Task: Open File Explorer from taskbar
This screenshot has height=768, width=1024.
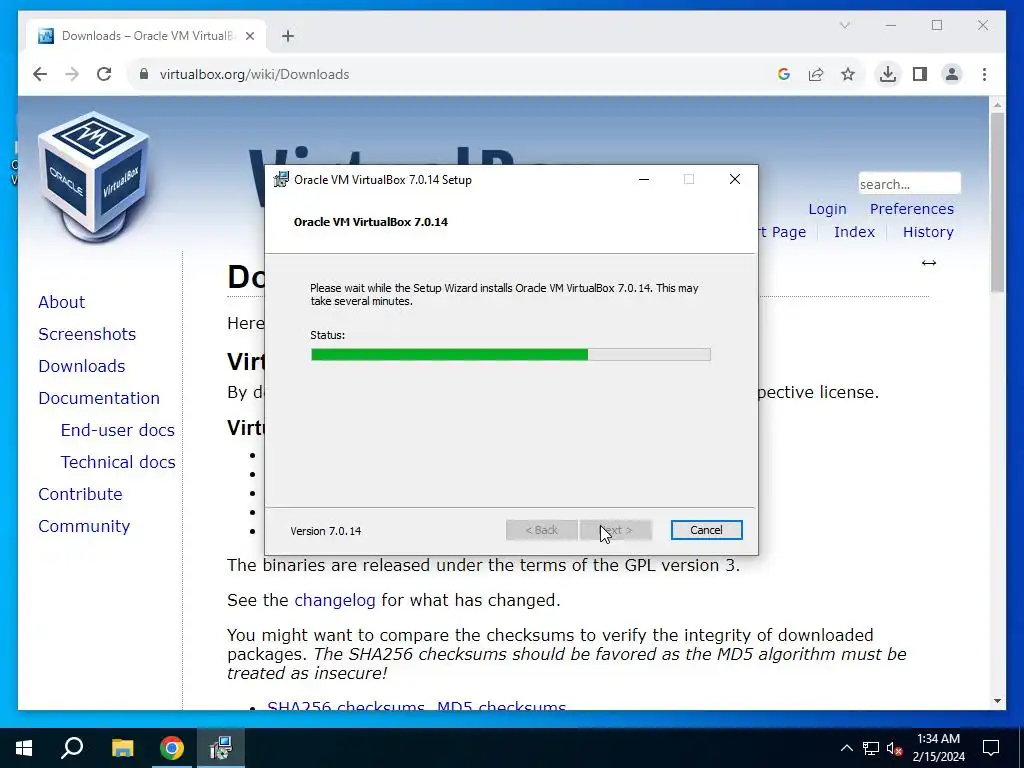Action: point(122,748)
